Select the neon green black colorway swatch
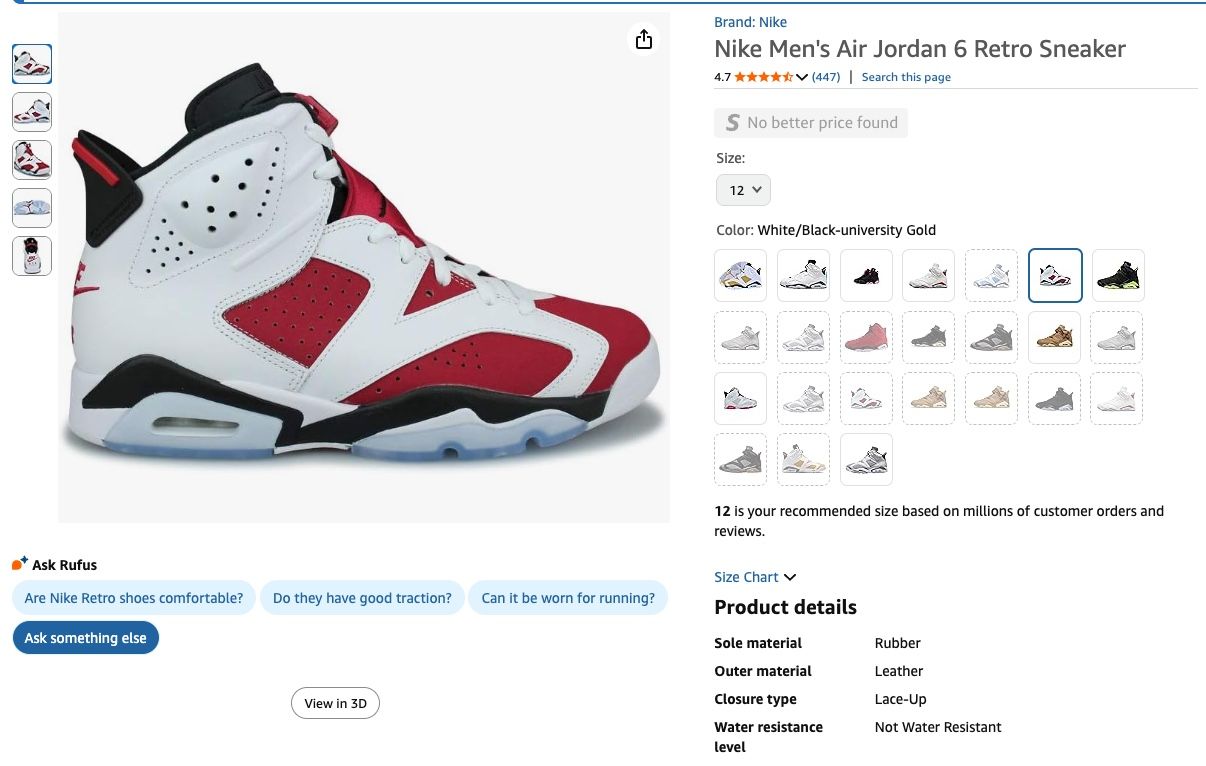Screen dimensions: 1206x766 click(x=1118, y=275)
